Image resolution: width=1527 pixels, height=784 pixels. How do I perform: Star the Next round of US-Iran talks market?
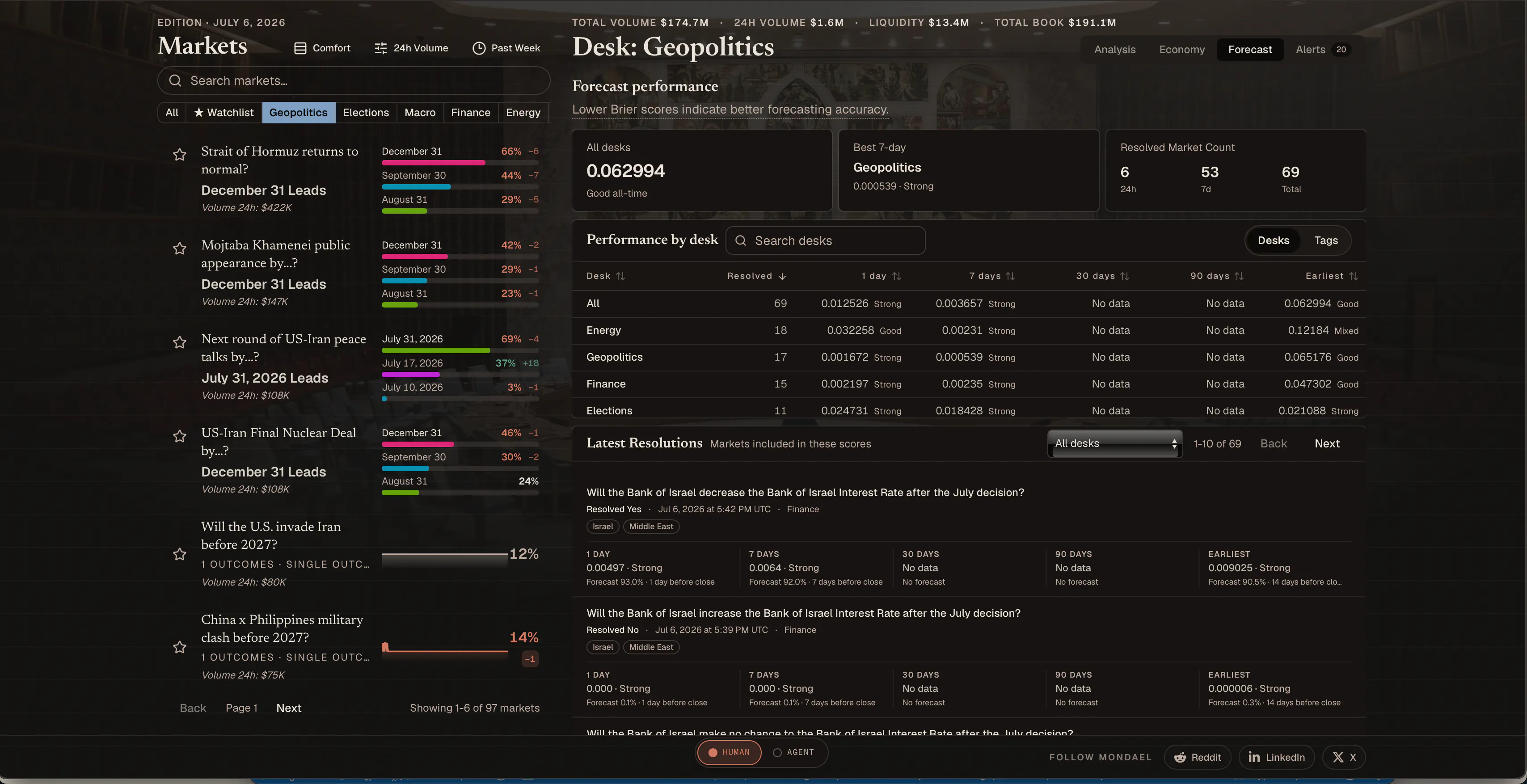[180, 342]
